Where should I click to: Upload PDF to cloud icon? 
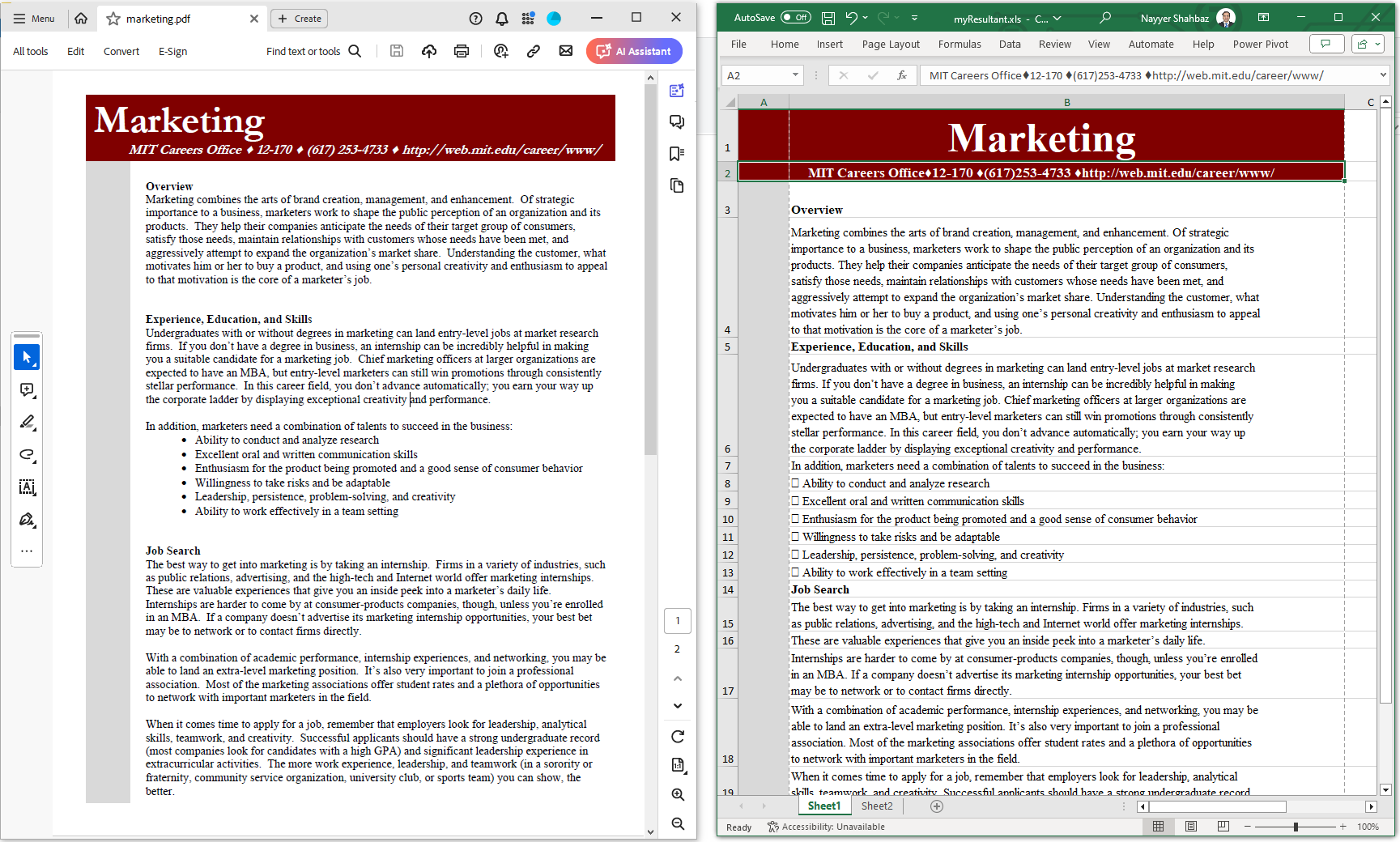point(429,51)
